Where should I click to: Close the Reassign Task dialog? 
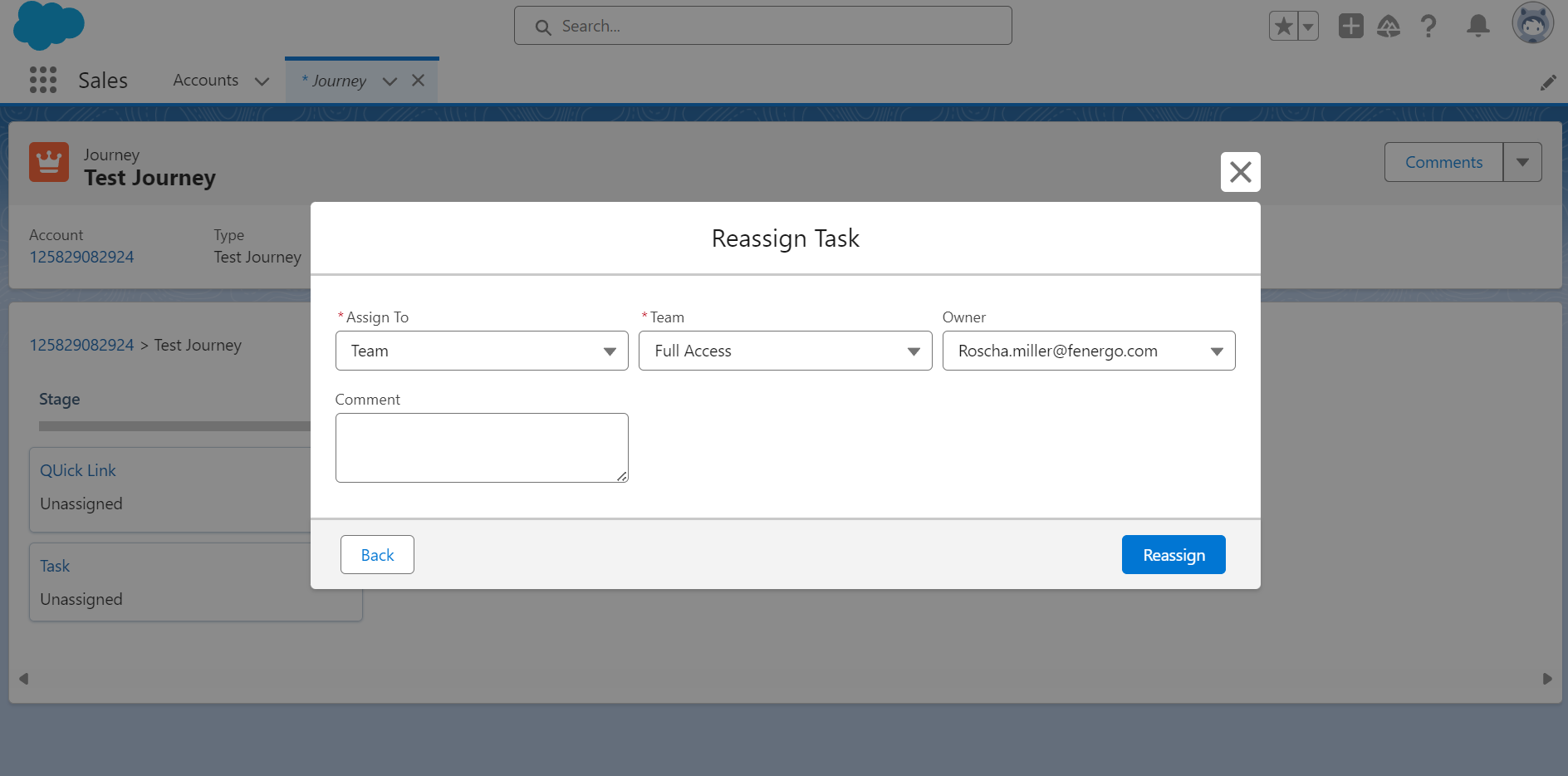click(x=1240, y=172)
